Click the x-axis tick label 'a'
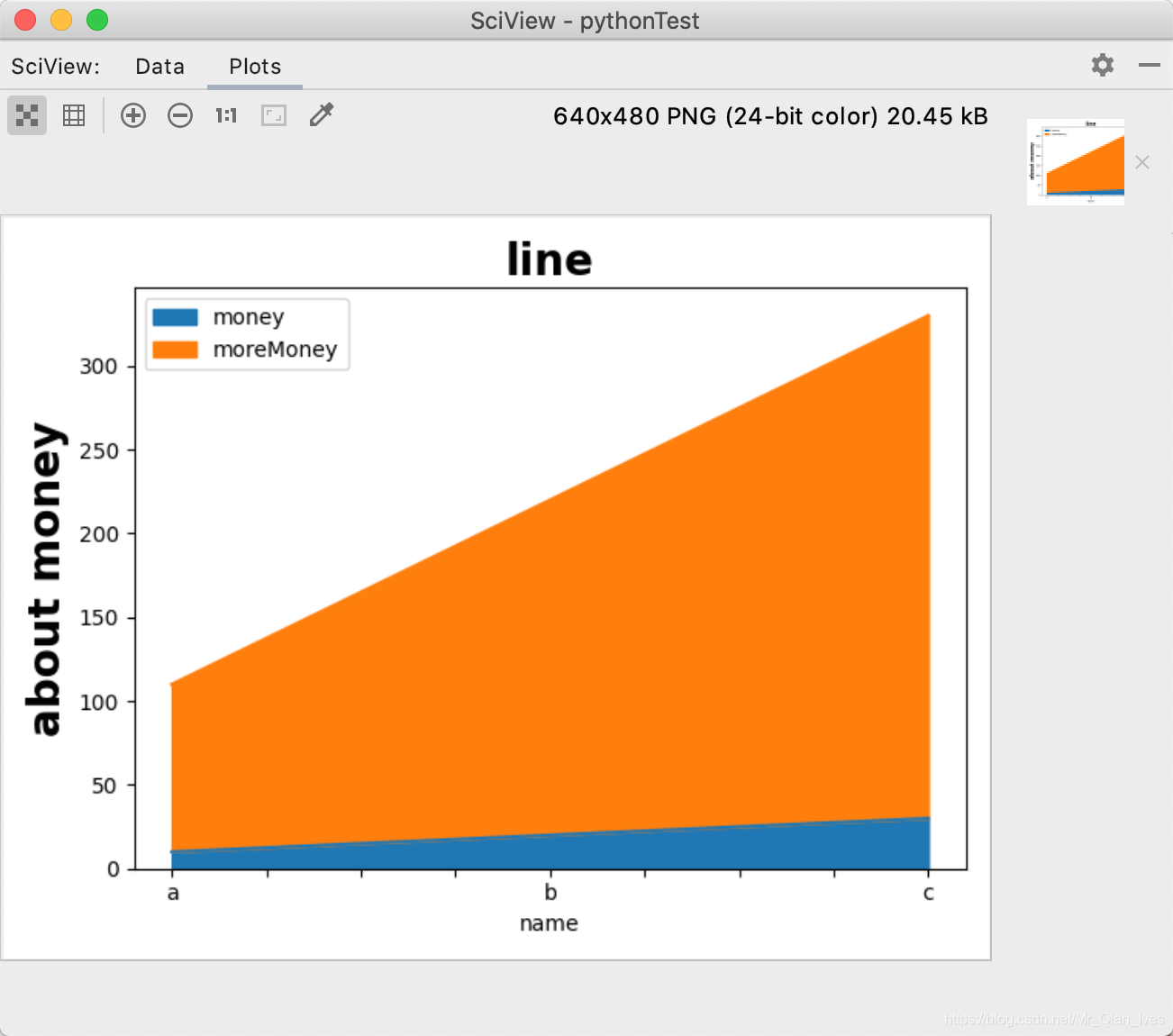 pos(173,893)
